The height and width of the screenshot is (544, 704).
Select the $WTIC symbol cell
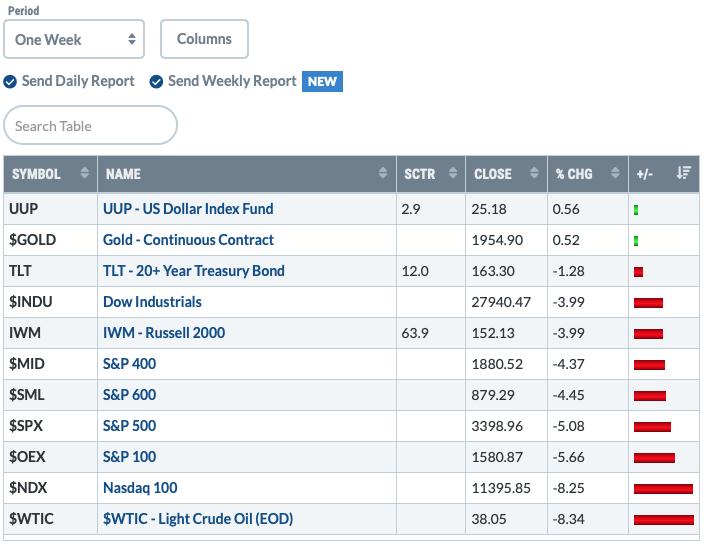point(50,518)
